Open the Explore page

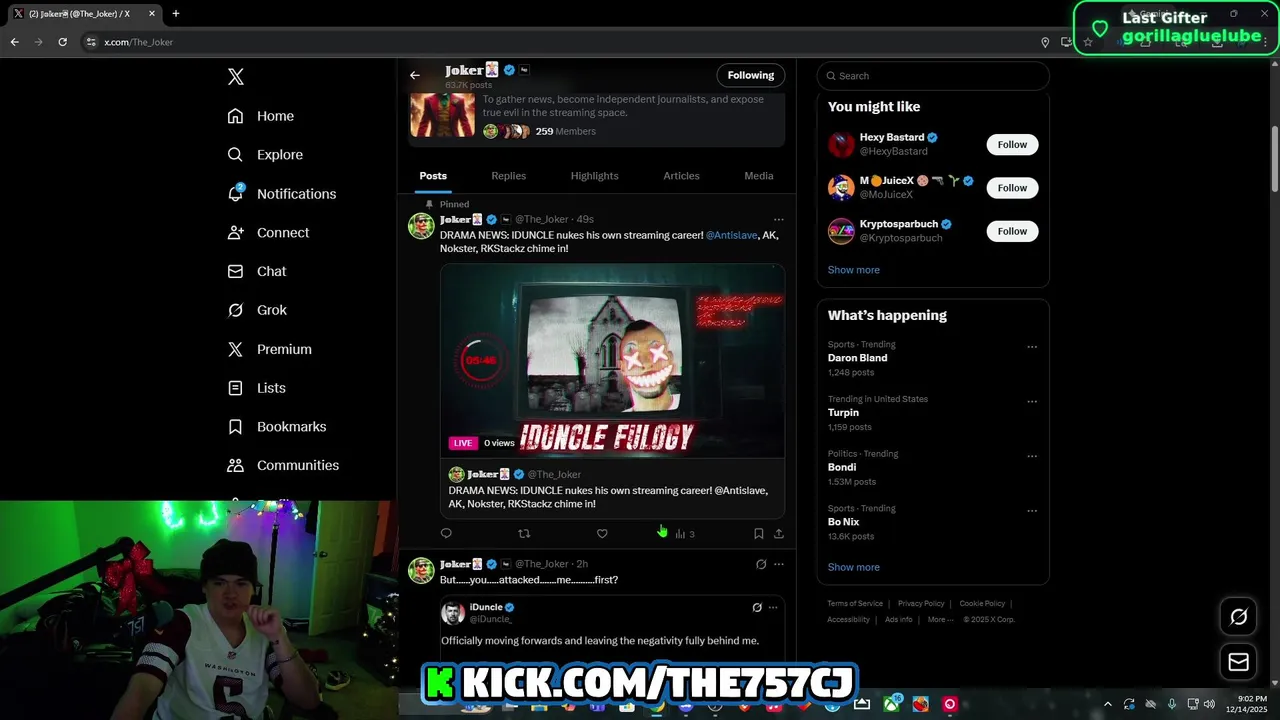point(265,155)
